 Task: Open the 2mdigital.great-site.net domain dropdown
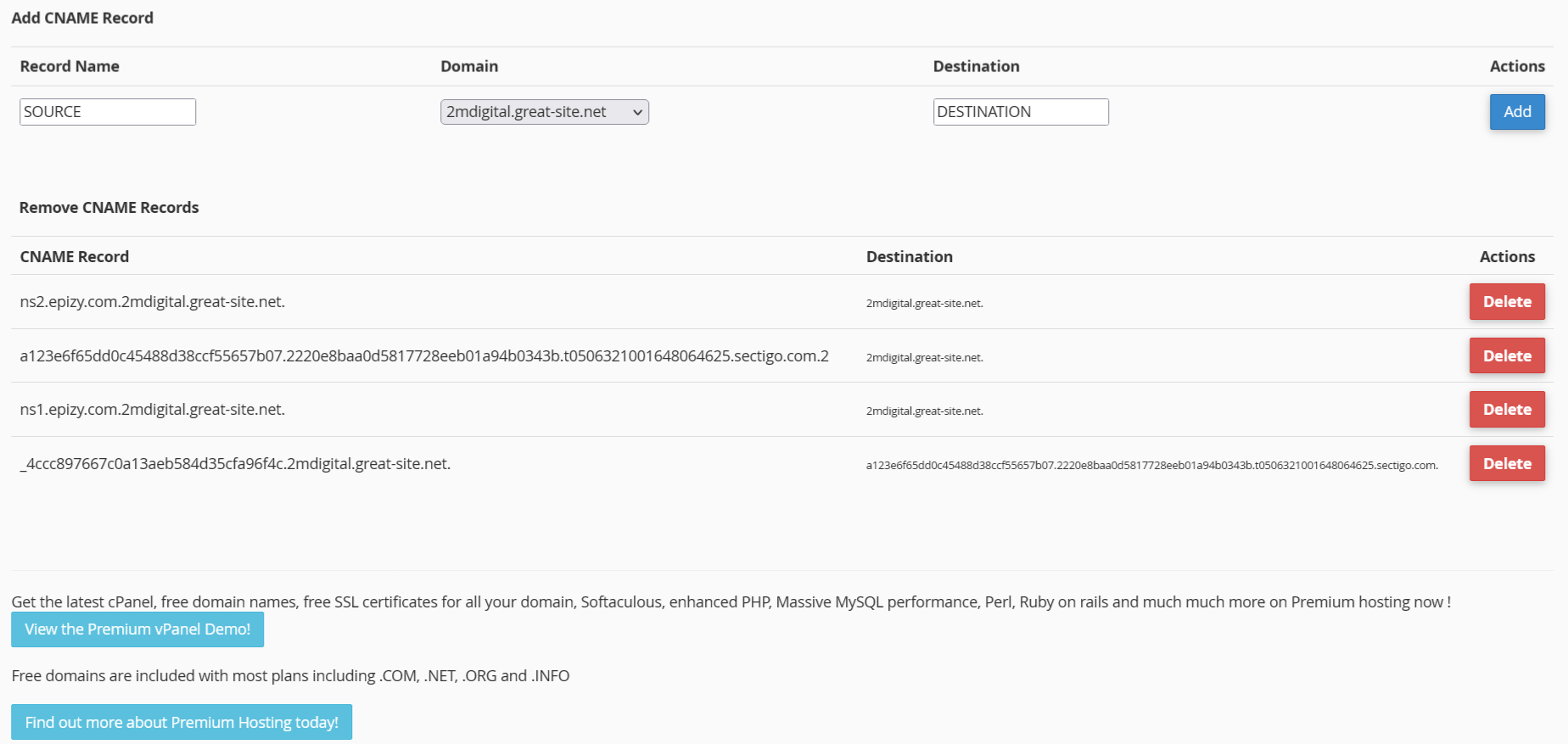[545, 112]
